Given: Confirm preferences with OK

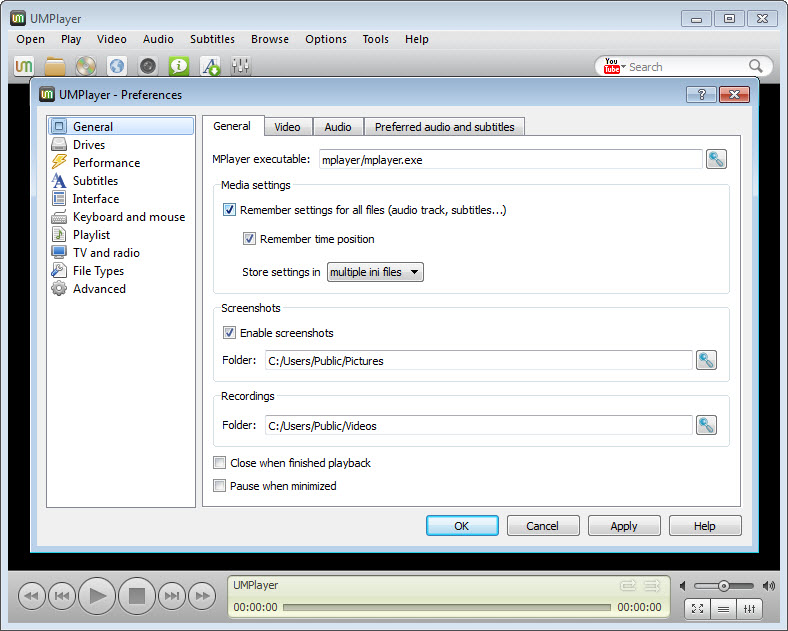Looking at the screenshot, I should tap(462, 525).
